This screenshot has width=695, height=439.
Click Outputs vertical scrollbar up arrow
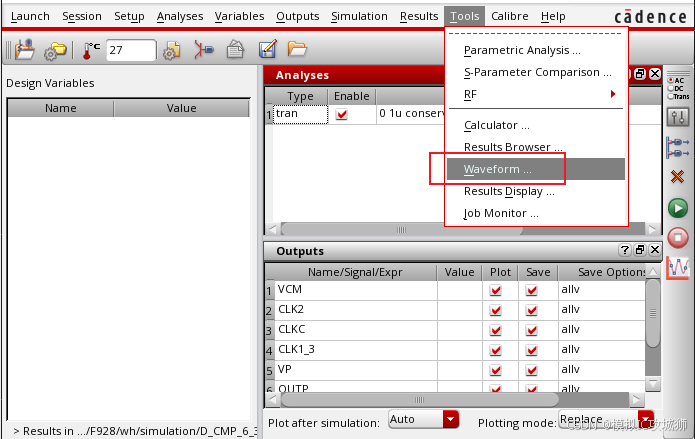point(653,271)
